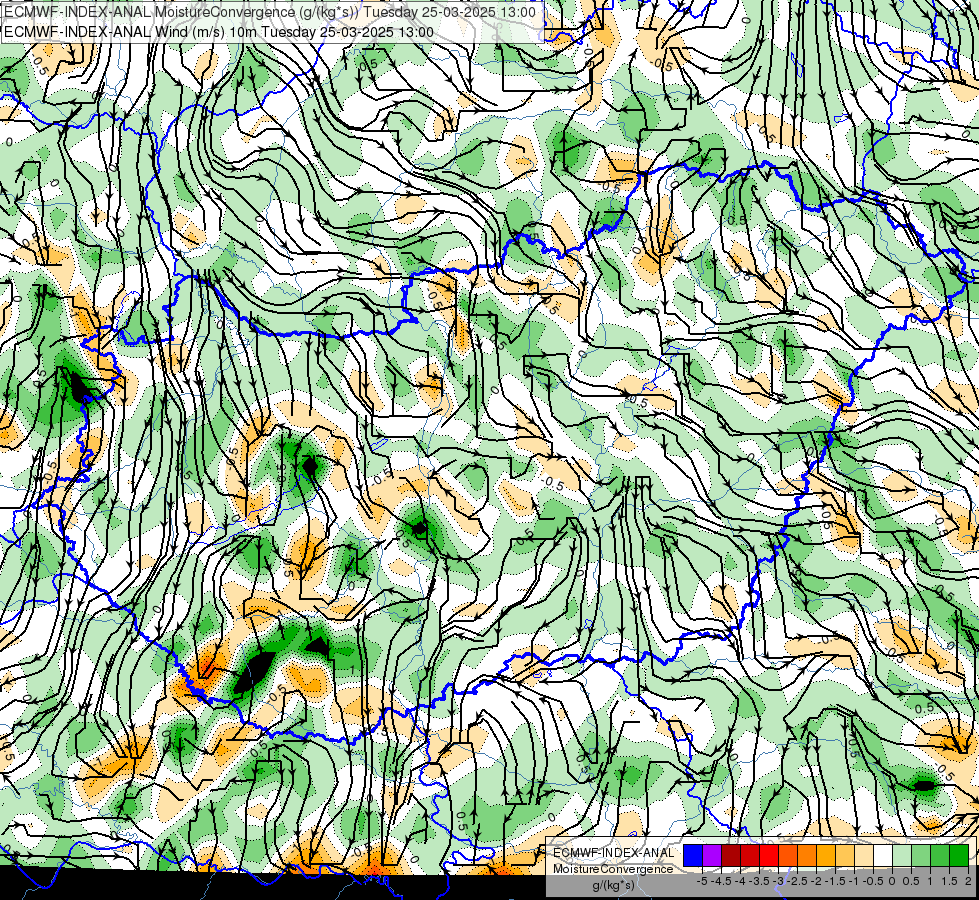
Task: Click the Wind (m/s) 10m title line
Action: tap(219, 32)
